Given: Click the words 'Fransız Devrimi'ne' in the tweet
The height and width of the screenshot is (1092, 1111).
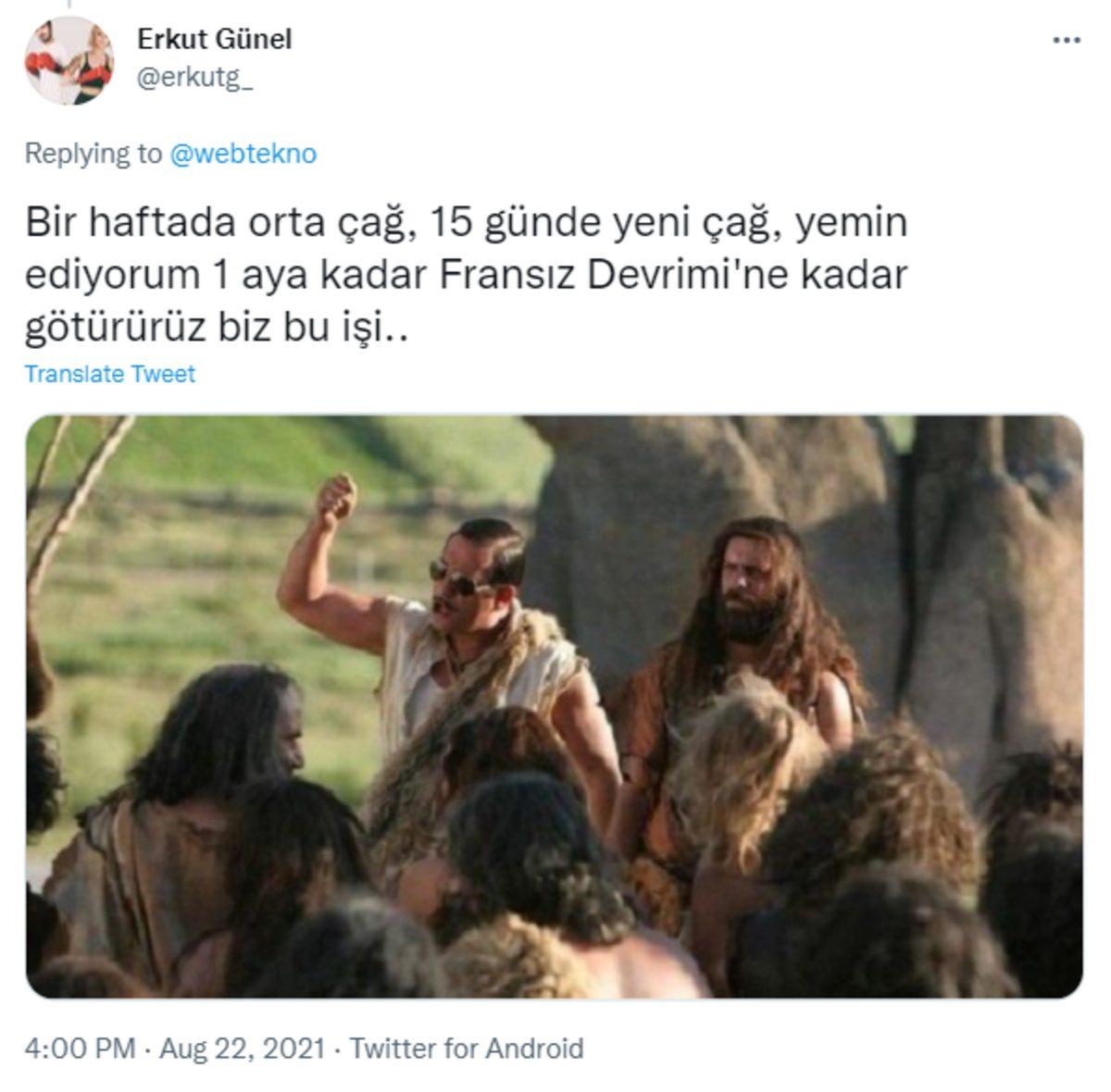Looking at the screenshot, I should 590,275.
